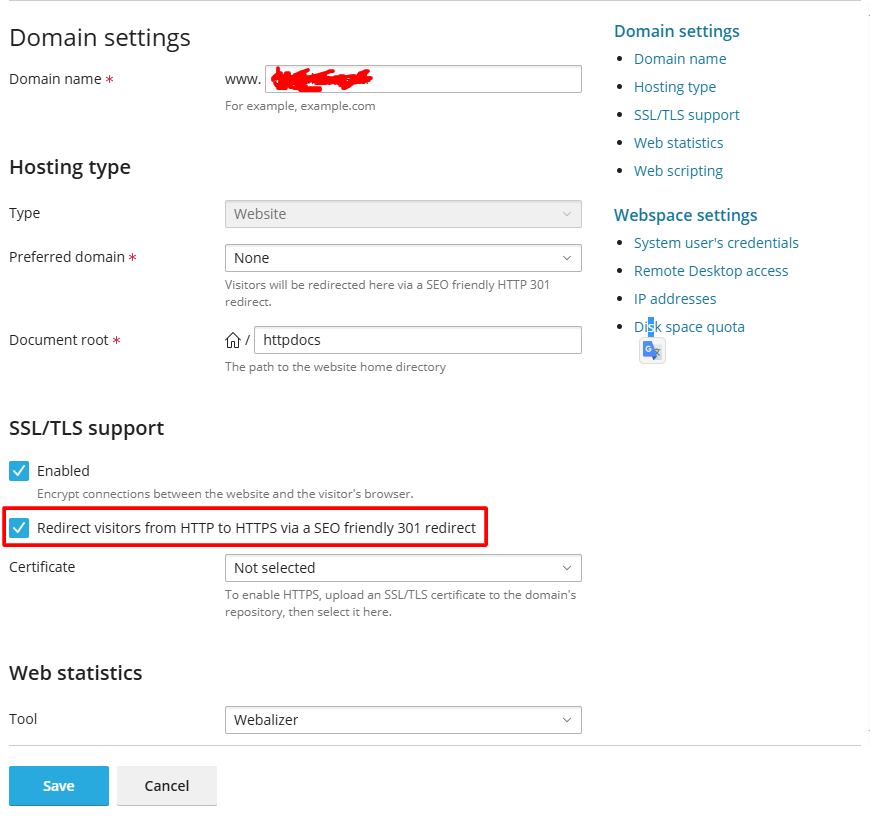
Task: Open the Preferred domain dropdown
Action: [x=403, y=258]
